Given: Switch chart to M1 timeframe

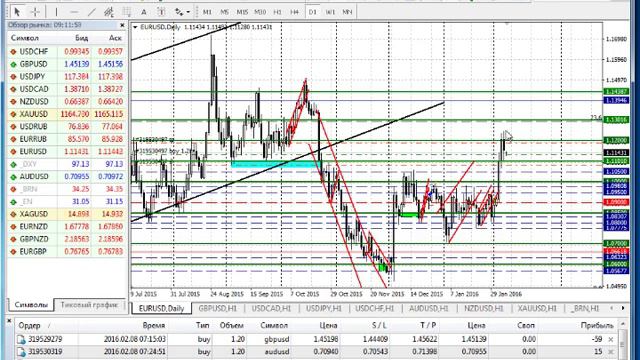Looking at the screenshot, I should pyautogui.click(x=207, y=12).
